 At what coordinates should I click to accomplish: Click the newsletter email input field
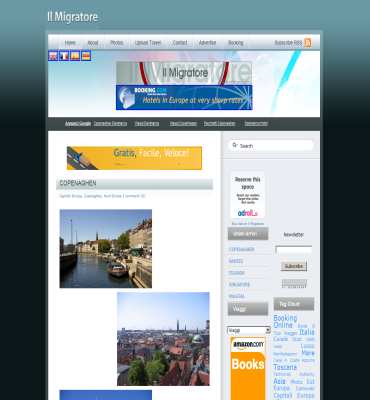[294, 250]
